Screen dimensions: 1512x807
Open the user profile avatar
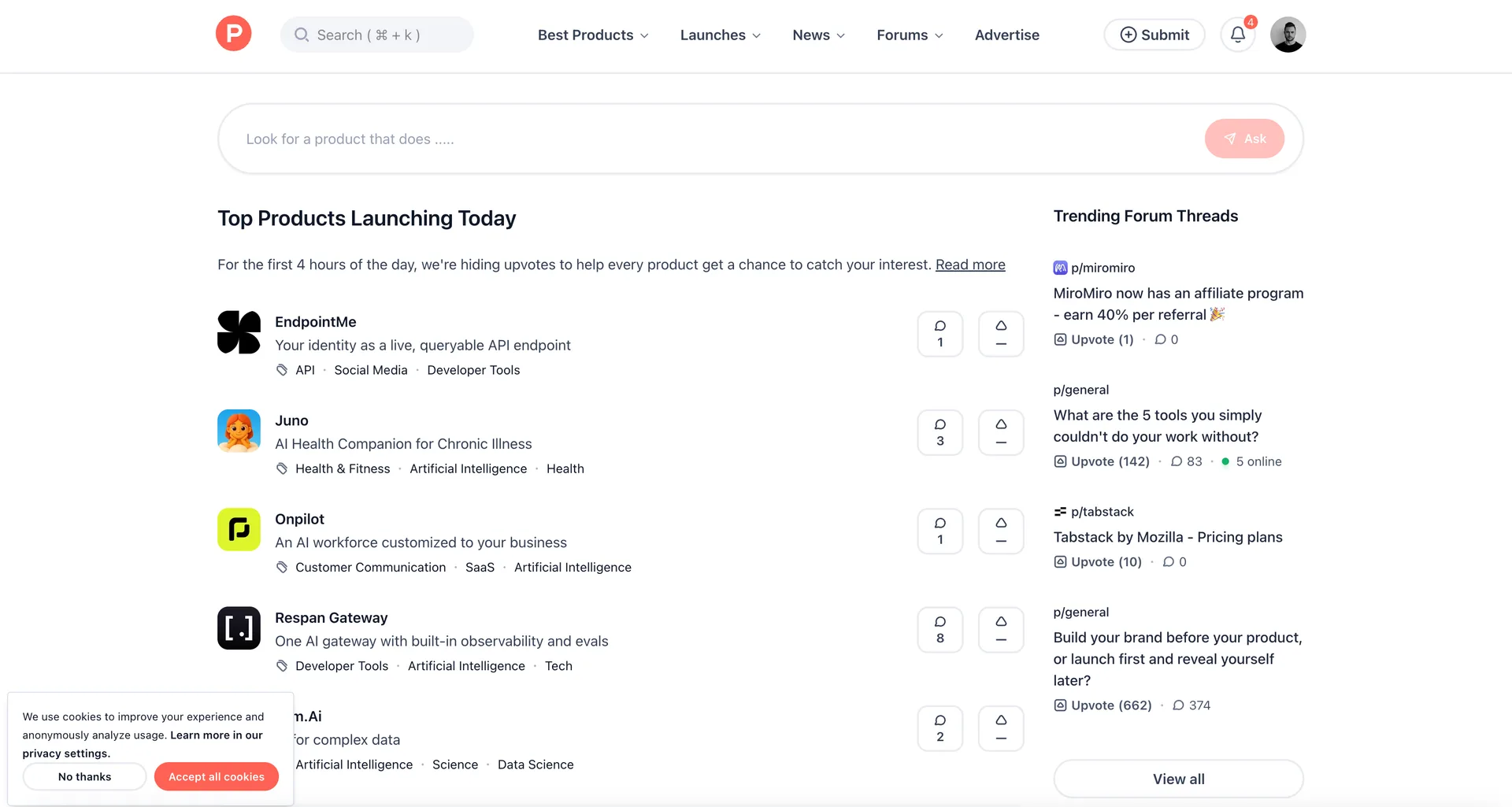(x=1288, y=35)
